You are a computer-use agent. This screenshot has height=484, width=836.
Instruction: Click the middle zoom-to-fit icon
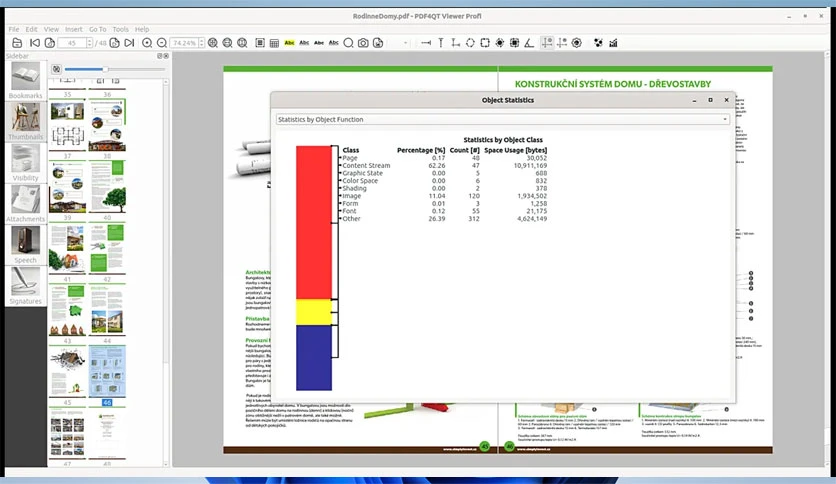coord(228,43)
